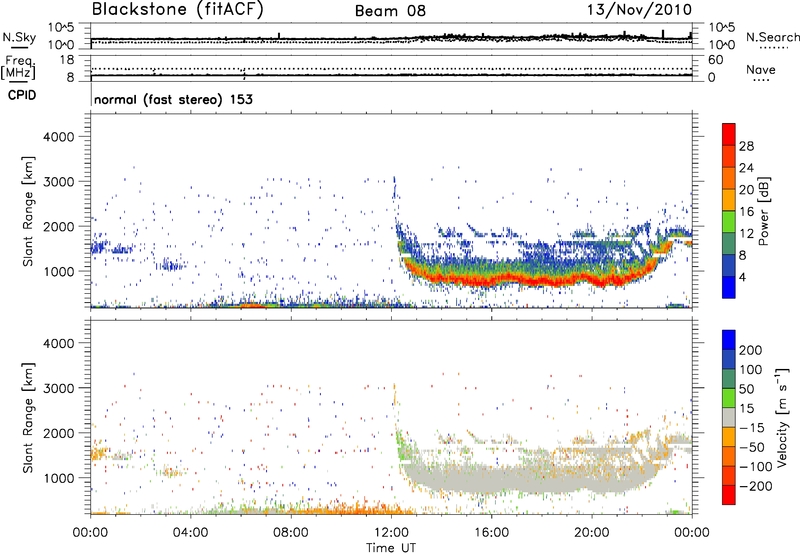Click the '18' frequency axis tick label

click(67, 60)
